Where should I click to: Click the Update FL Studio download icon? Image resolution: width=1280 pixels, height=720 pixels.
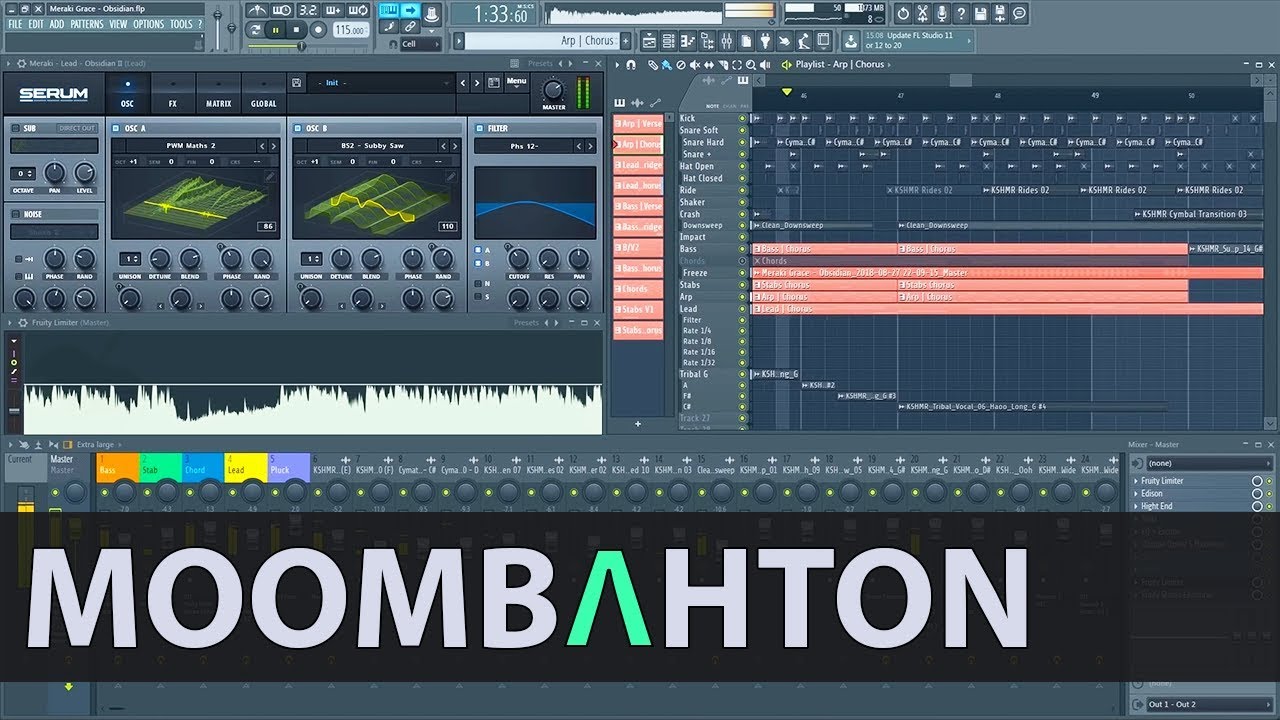[x=850, y=41]
